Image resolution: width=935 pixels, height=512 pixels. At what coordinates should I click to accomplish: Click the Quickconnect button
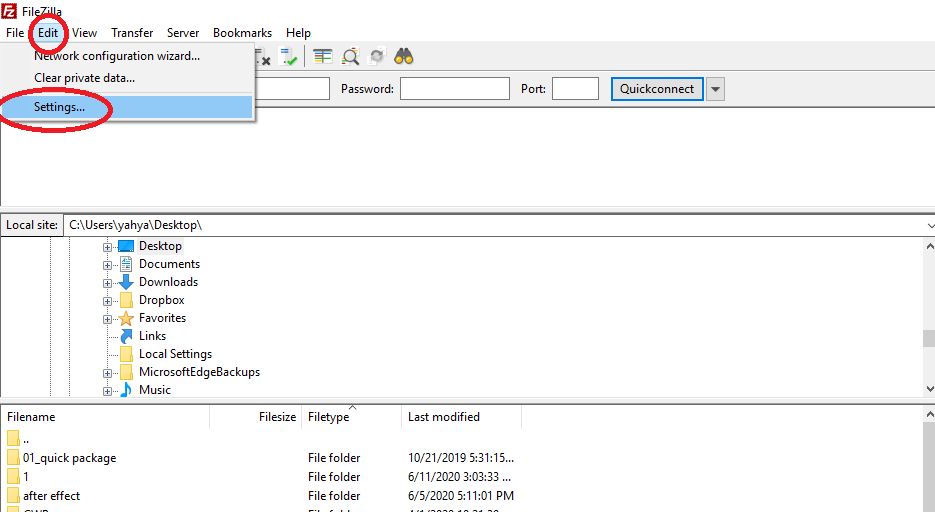coord(657,89)
